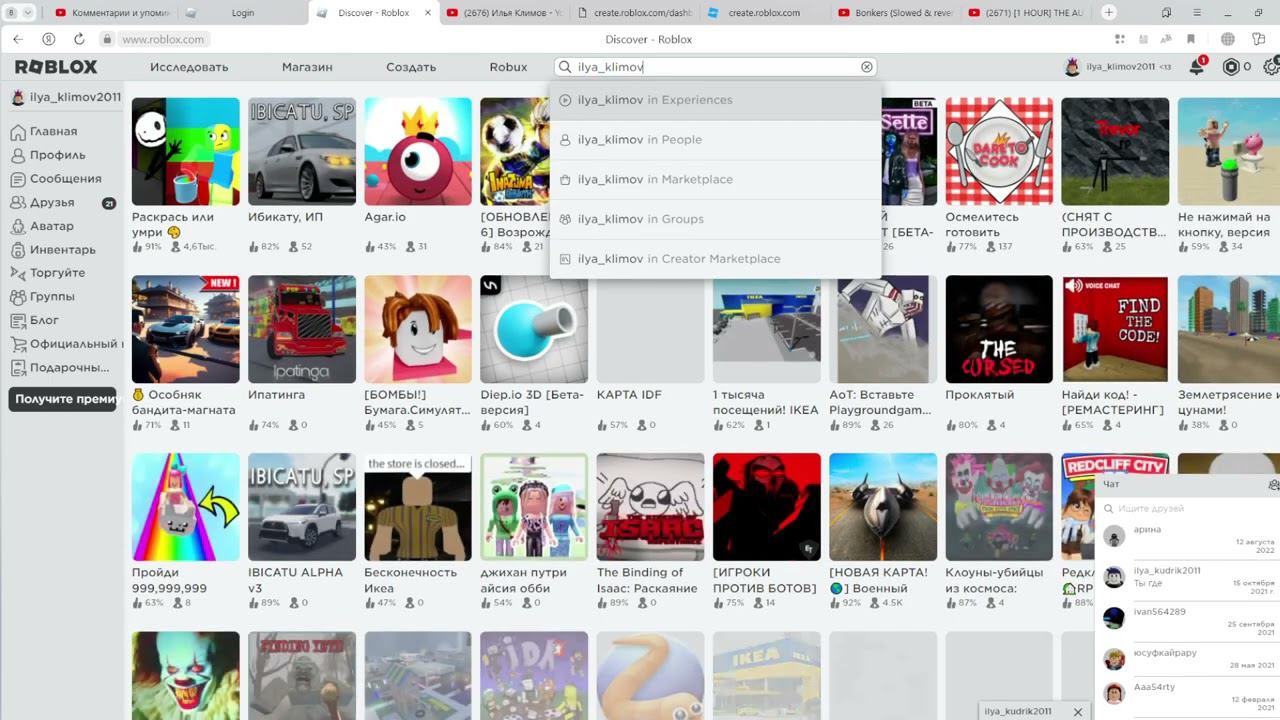Open the Diep.io 3D game thumbnail

point(534,329)
